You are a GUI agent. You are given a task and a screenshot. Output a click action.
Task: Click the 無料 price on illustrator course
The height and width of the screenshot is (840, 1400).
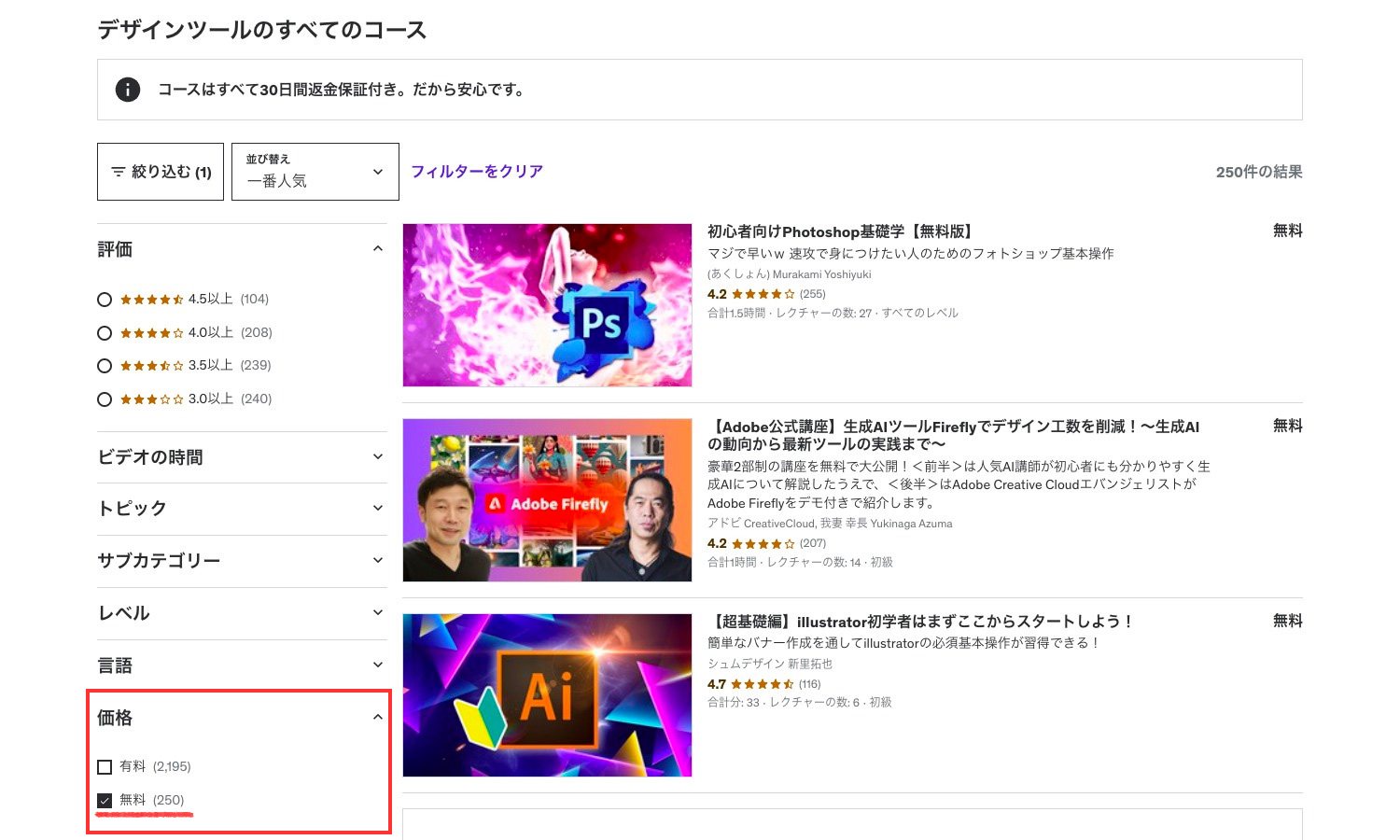coord(1288,621)
